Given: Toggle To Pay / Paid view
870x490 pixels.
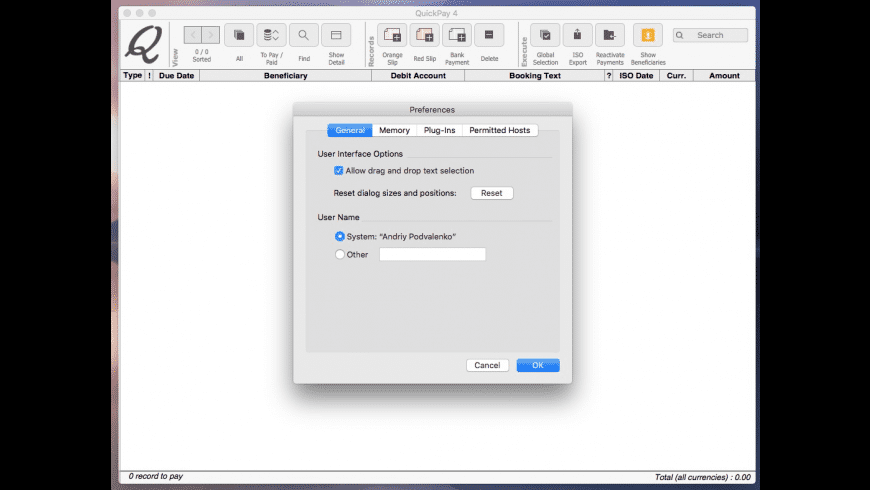Looking at the screenshot, I should (271, 35).
